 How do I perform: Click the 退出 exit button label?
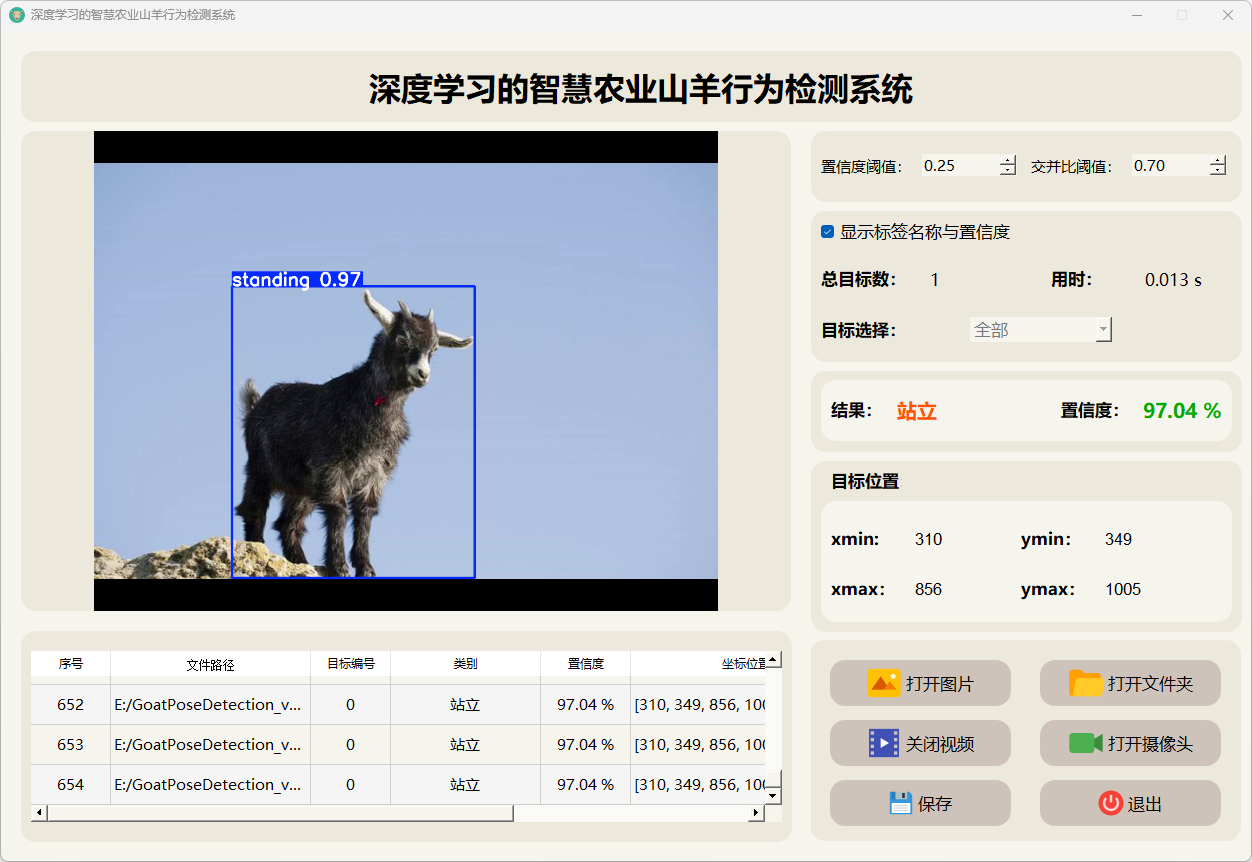(x=1144, y=804)
